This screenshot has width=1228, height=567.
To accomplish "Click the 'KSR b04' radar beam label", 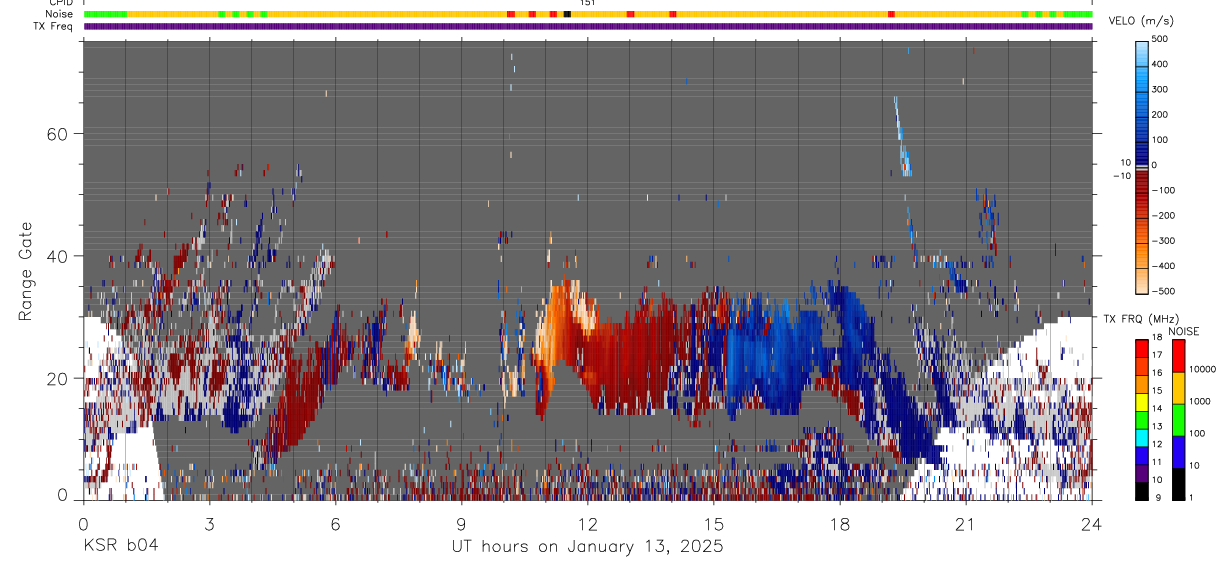I will [120, 546].
